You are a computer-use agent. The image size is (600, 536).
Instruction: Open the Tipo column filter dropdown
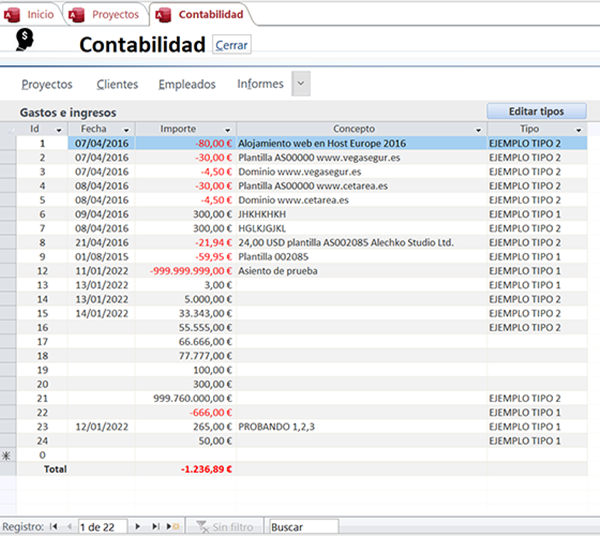pos(579,130)
